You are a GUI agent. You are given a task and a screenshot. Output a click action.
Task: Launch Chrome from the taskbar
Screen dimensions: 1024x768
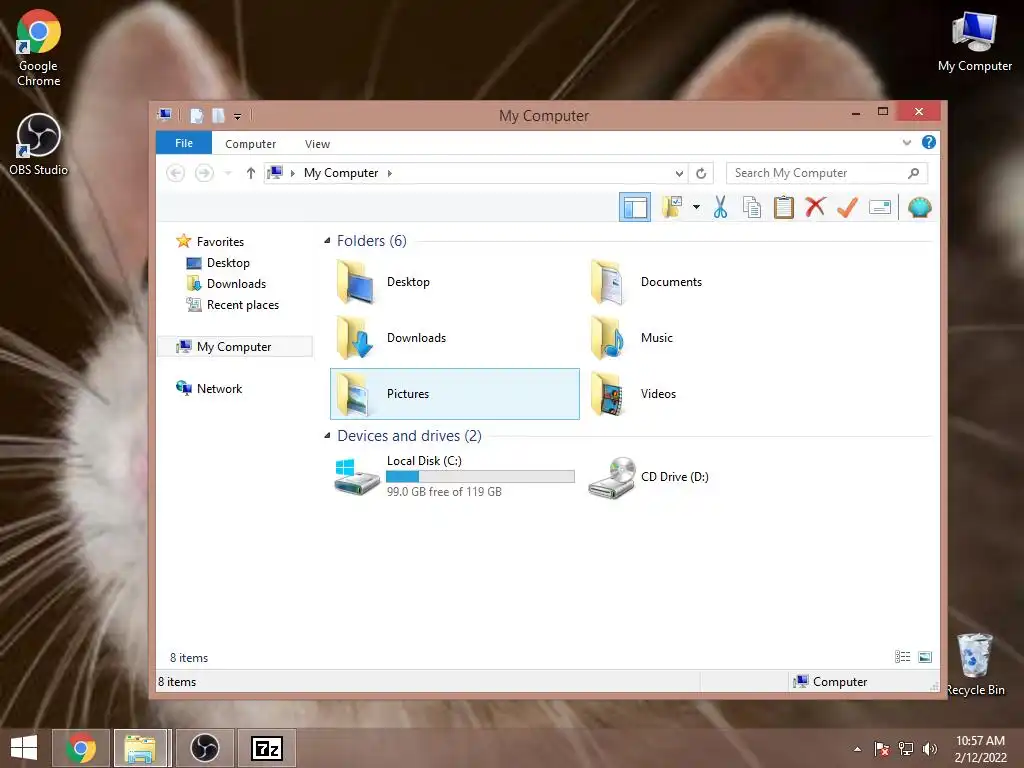click(x=80, y=748)
